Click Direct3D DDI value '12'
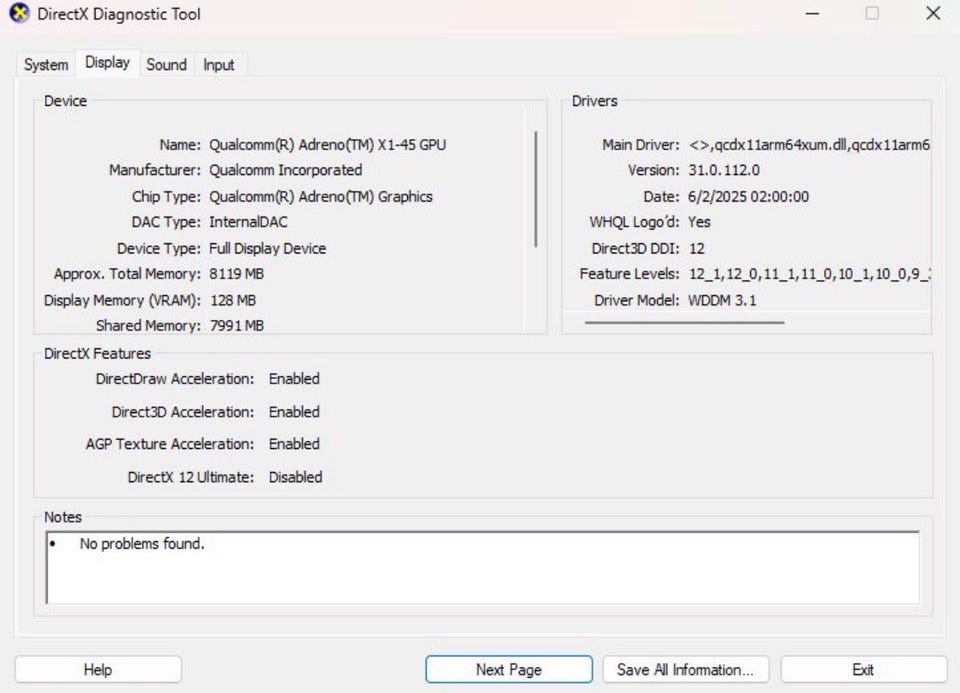 697,249
